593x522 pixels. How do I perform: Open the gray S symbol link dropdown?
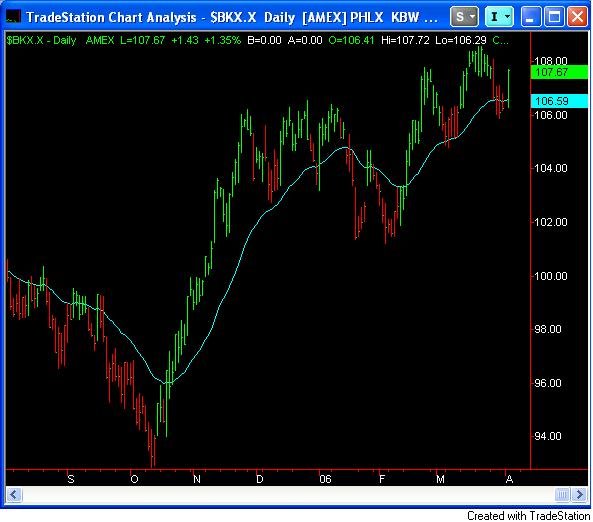tap(464, 17)
